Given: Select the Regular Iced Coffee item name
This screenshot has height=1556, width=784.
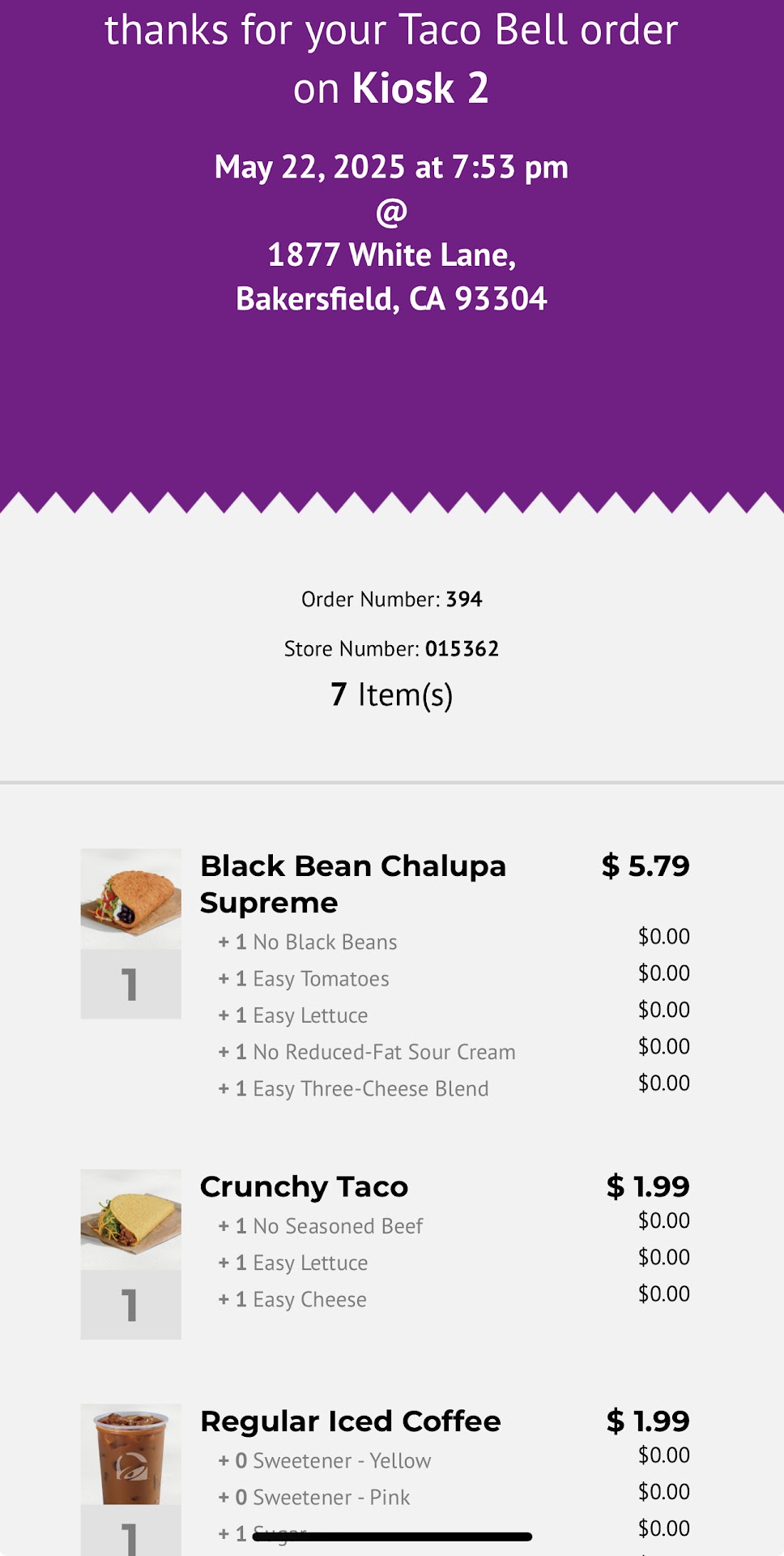Looking at the screenshot, I should (351, 1421).
